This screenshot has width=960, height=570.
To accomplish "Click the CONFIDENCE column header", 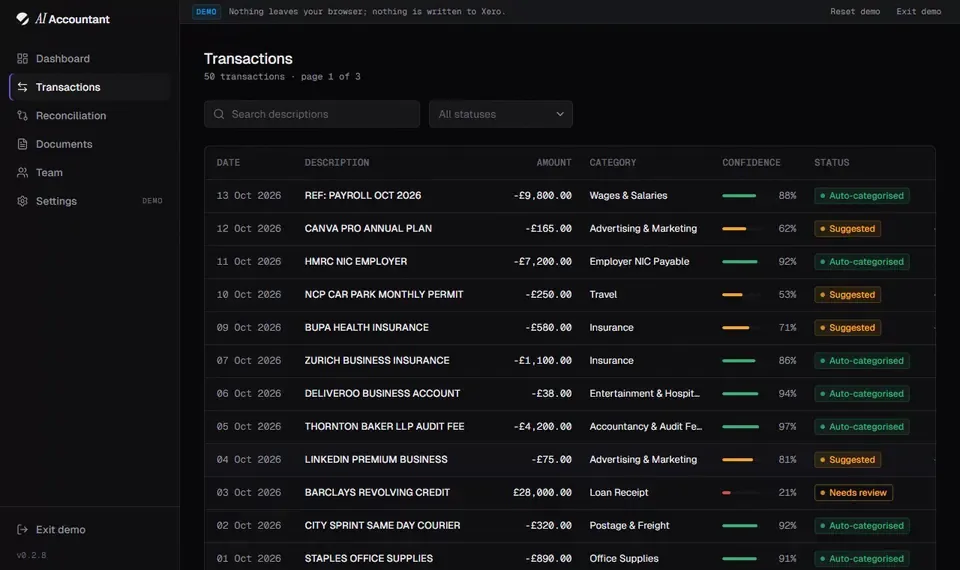I will point(751,162).
